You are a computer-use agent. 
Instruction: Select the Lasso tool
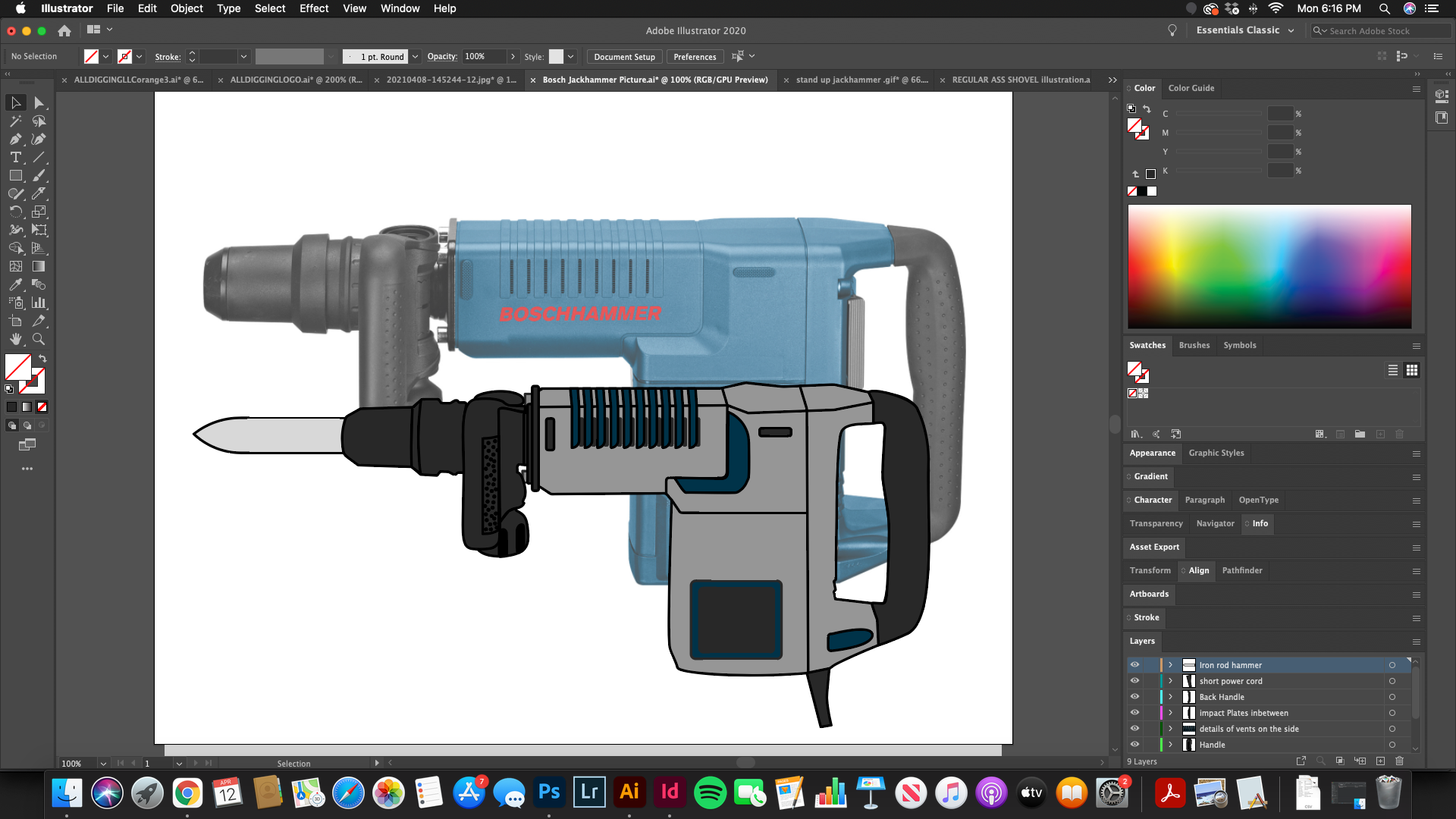click(39, 121)
